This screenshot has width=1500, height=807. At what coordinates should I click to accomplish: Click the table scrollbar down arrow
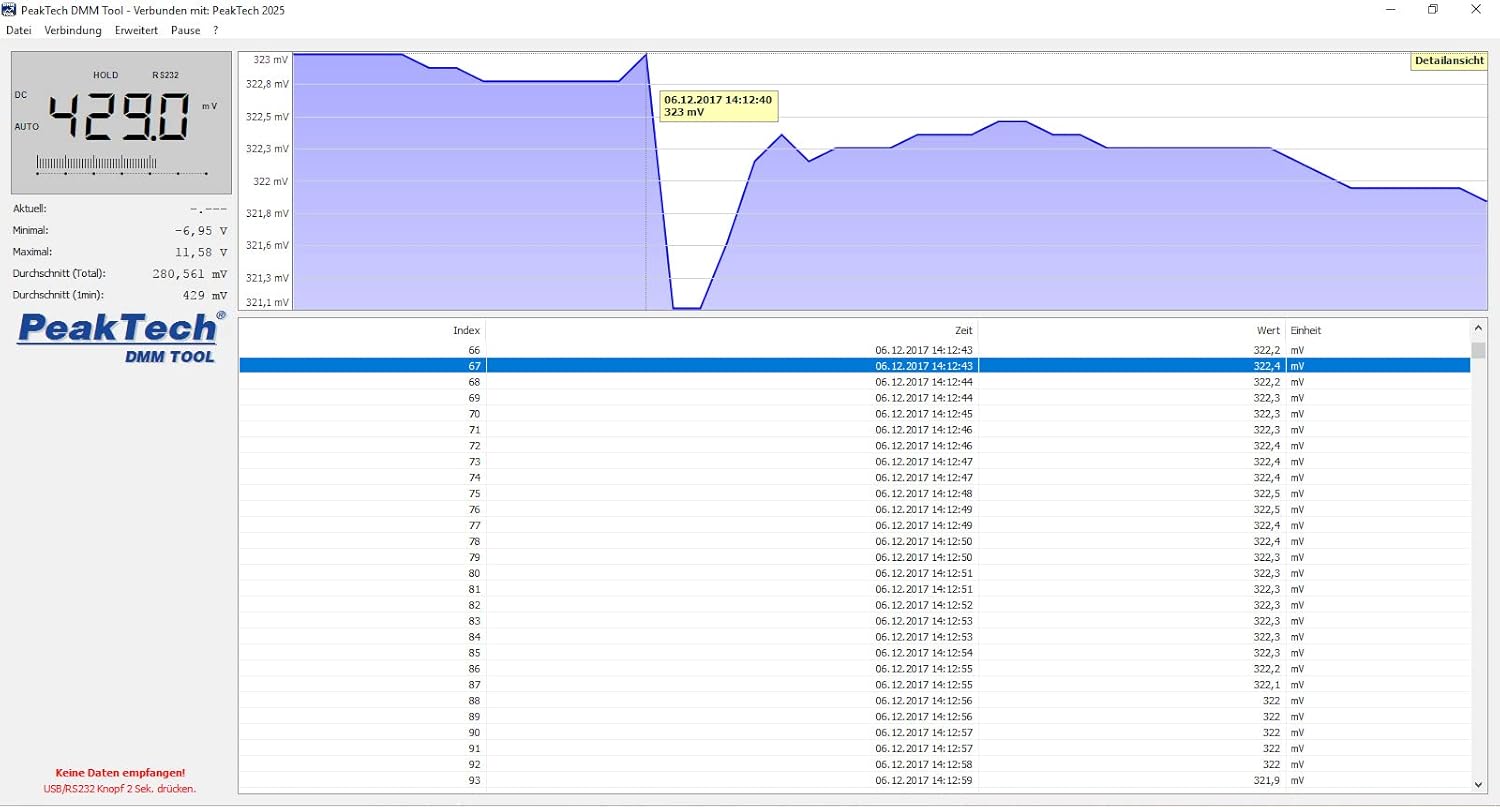[1478, 785]
